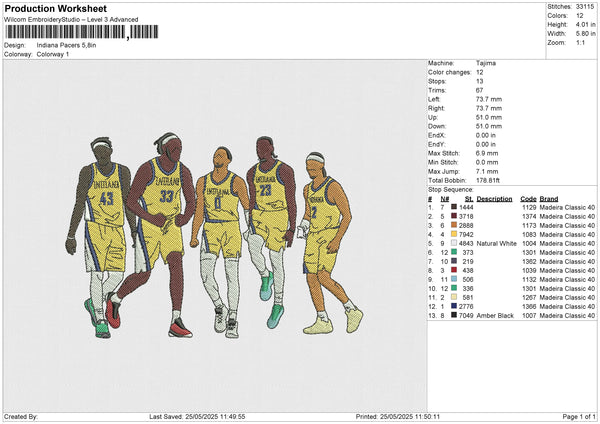This screenshot has width=600, height=424.
Task: Click the Machine value "Tajima"
Action: 486,63
